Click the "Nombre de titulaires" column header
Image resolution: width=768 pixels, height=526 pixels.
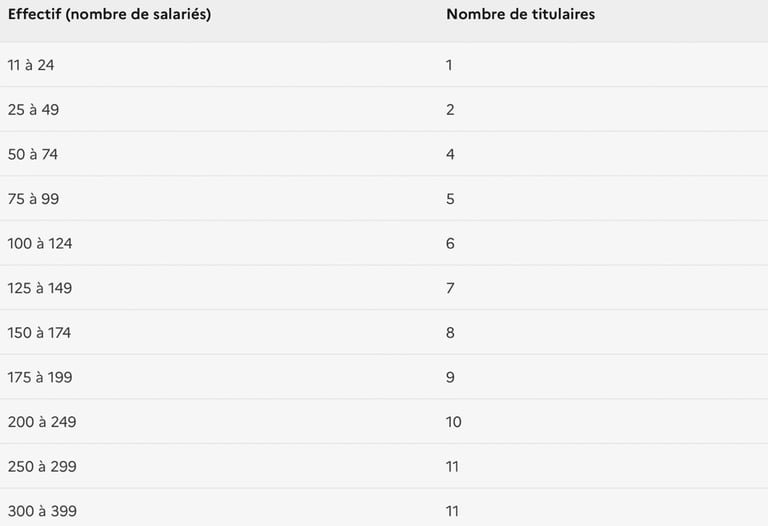coord(520,15)
